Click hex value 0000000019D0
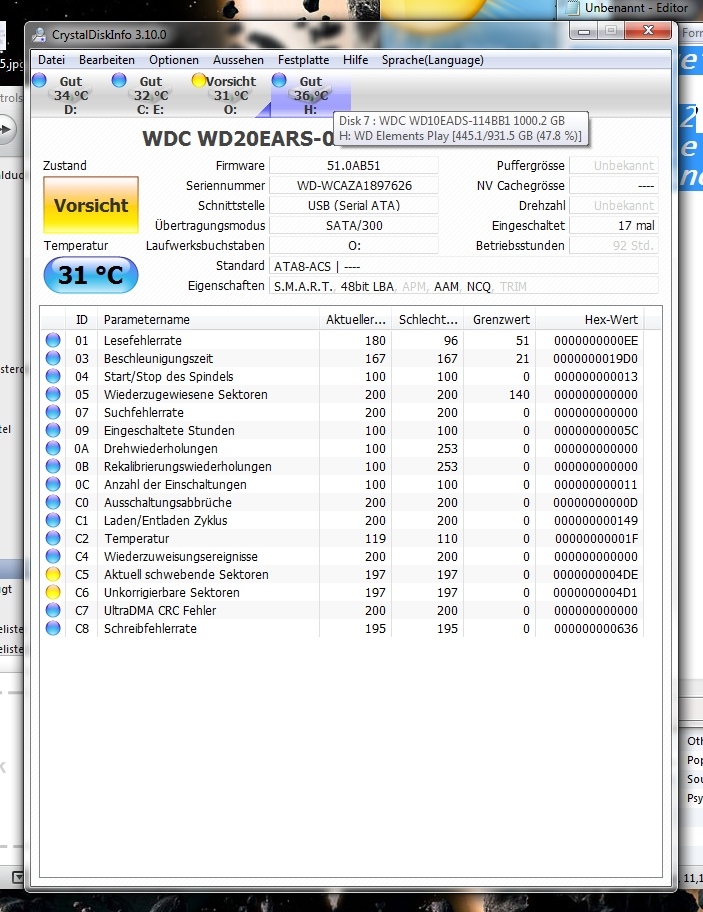Image resolution: width=703 pixels, height=912 pixels. click(x=595, y=358)
